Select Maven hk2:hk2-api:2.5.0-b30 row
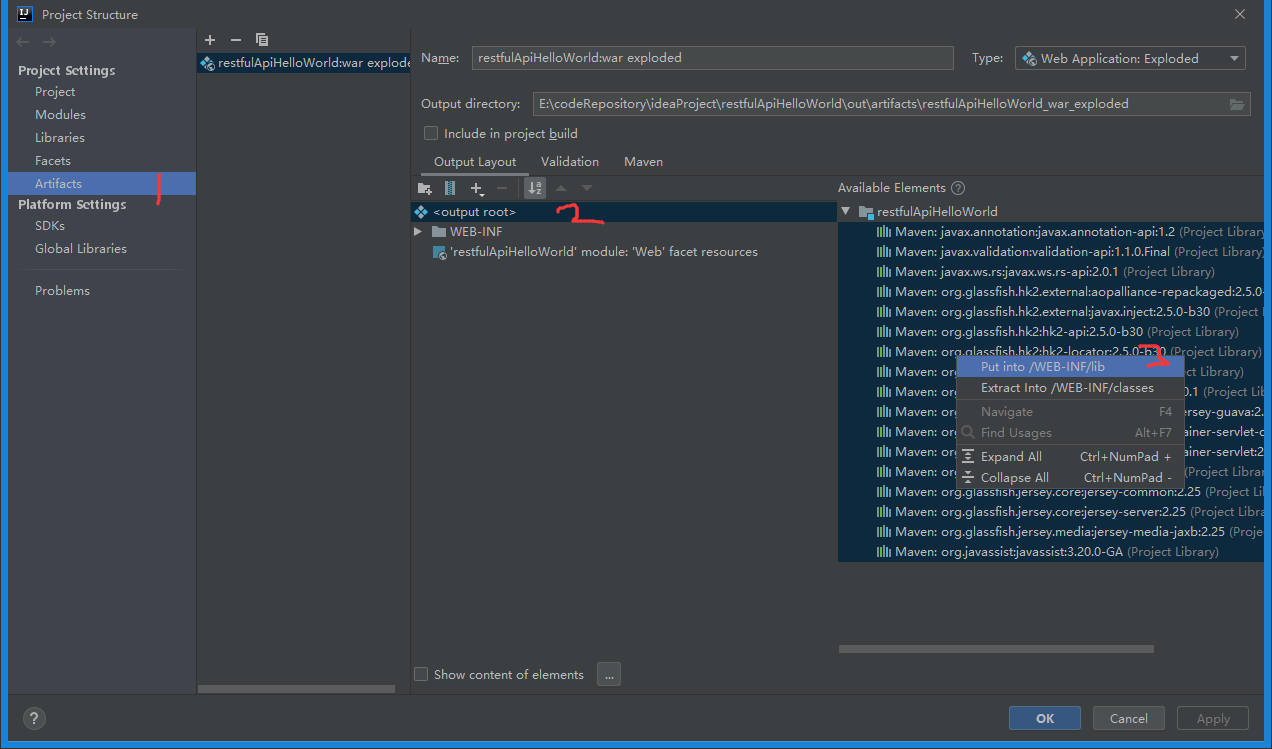 coord(1051,332)
